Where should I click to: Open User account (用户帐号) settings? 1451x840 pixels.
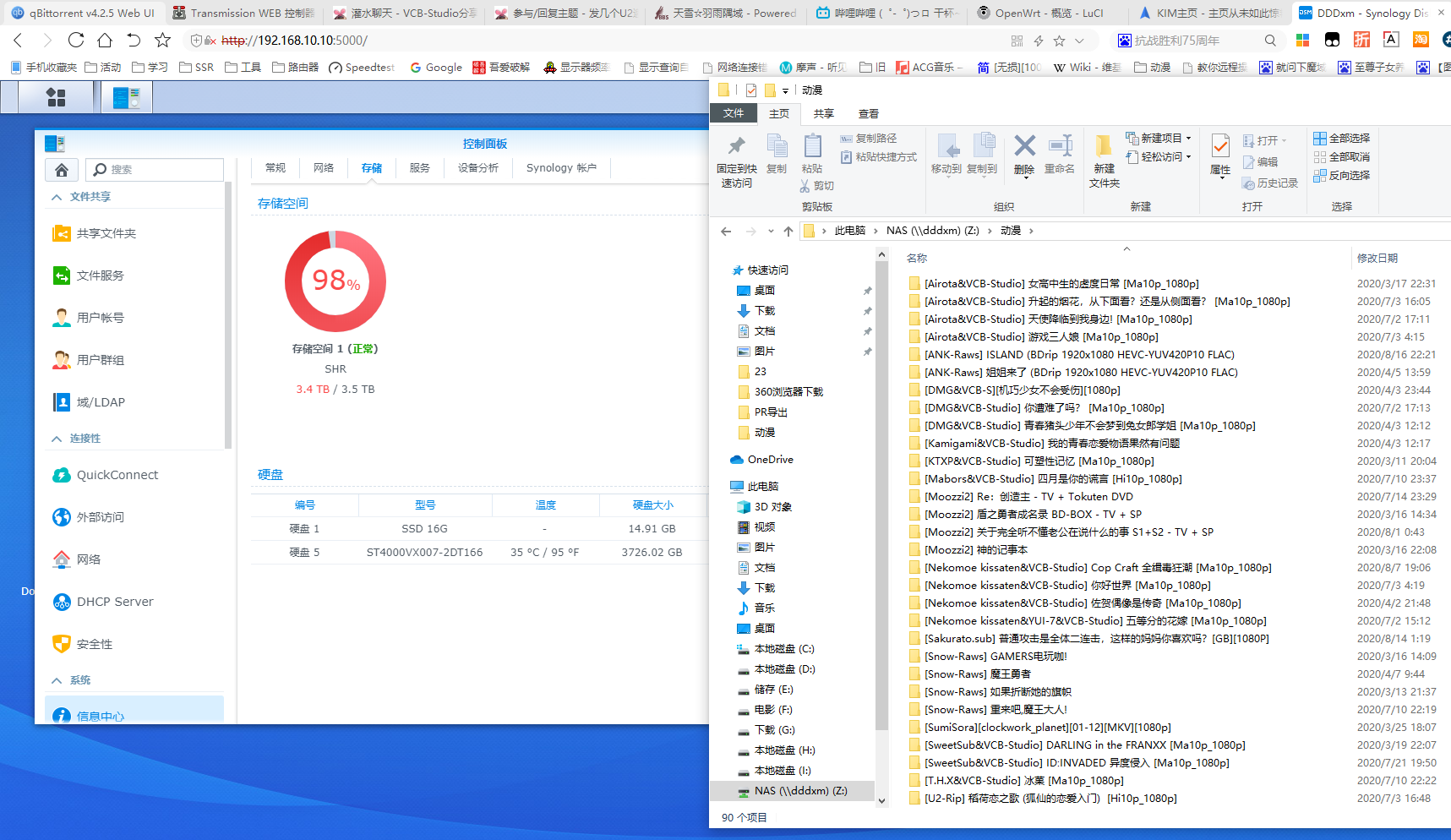88,318
